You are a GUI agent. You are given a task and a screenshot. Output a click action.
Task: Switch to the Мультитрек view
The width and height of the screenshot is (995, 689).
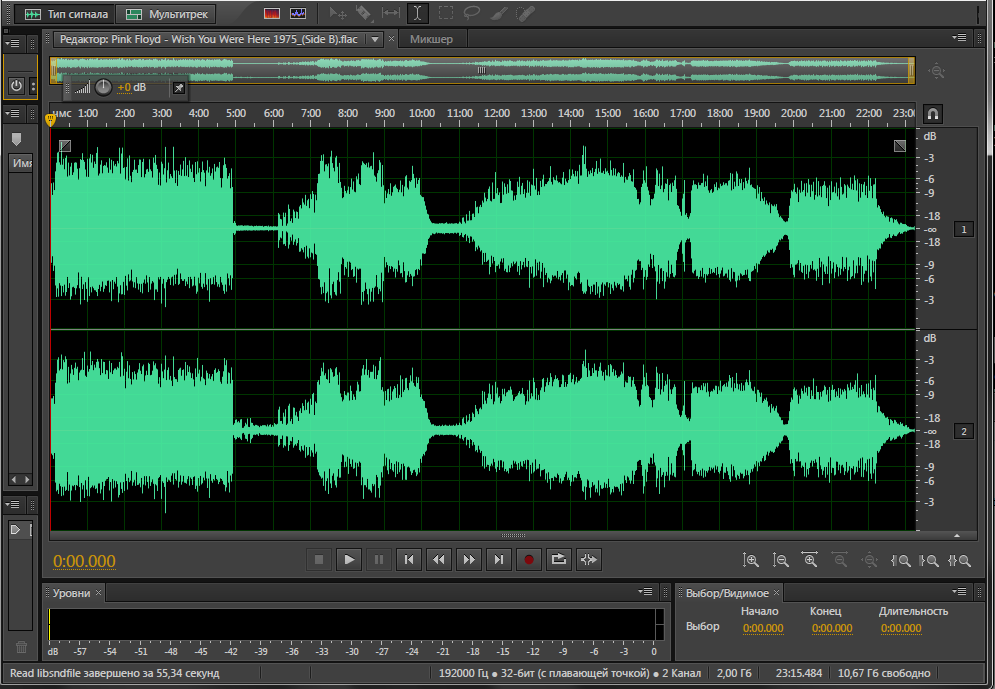[x=166, y=13]
